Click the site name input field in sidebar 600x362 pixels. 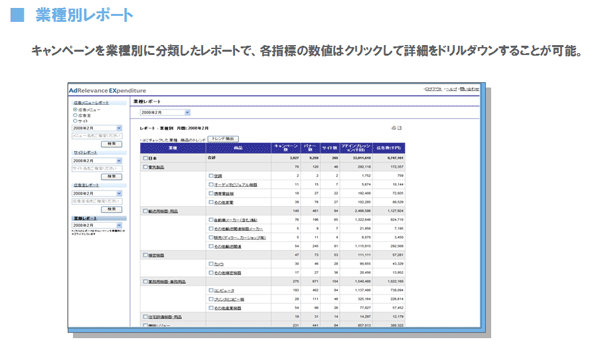pyautogui.click(x=97, y=168)
